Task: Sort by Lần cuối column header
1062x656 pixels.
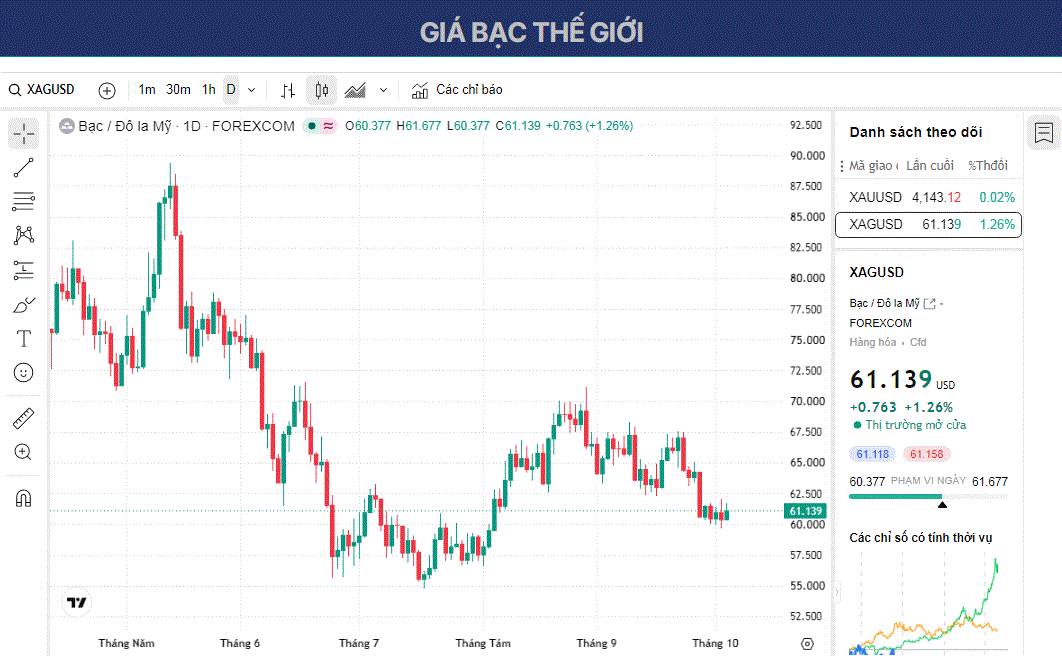Action: click(x=930, y=166)
